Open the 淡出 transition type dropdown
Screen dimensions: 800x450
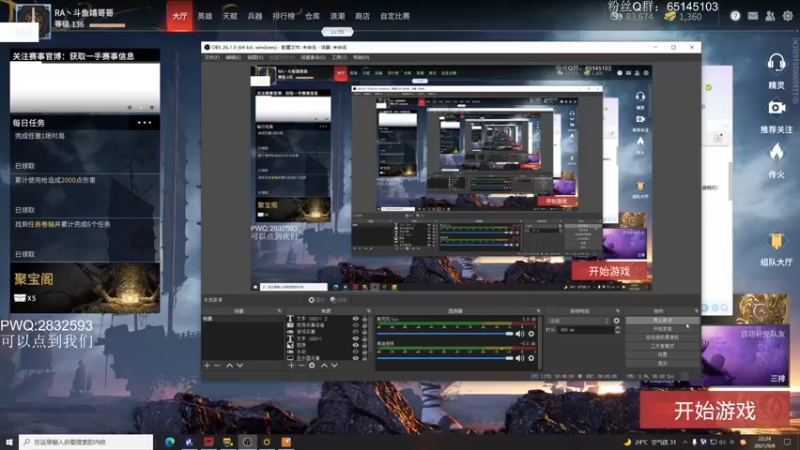tap(579, 321)
